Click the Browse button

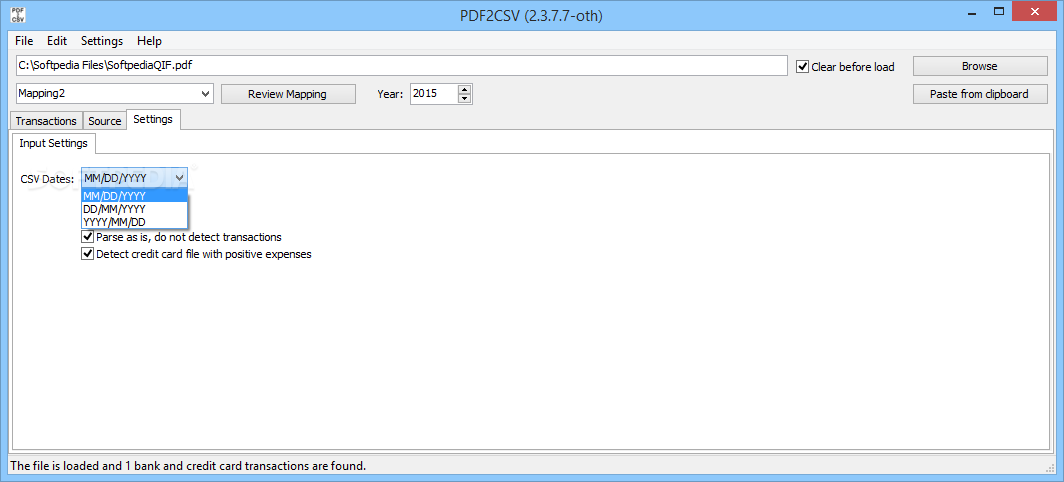tap(979, 66)
